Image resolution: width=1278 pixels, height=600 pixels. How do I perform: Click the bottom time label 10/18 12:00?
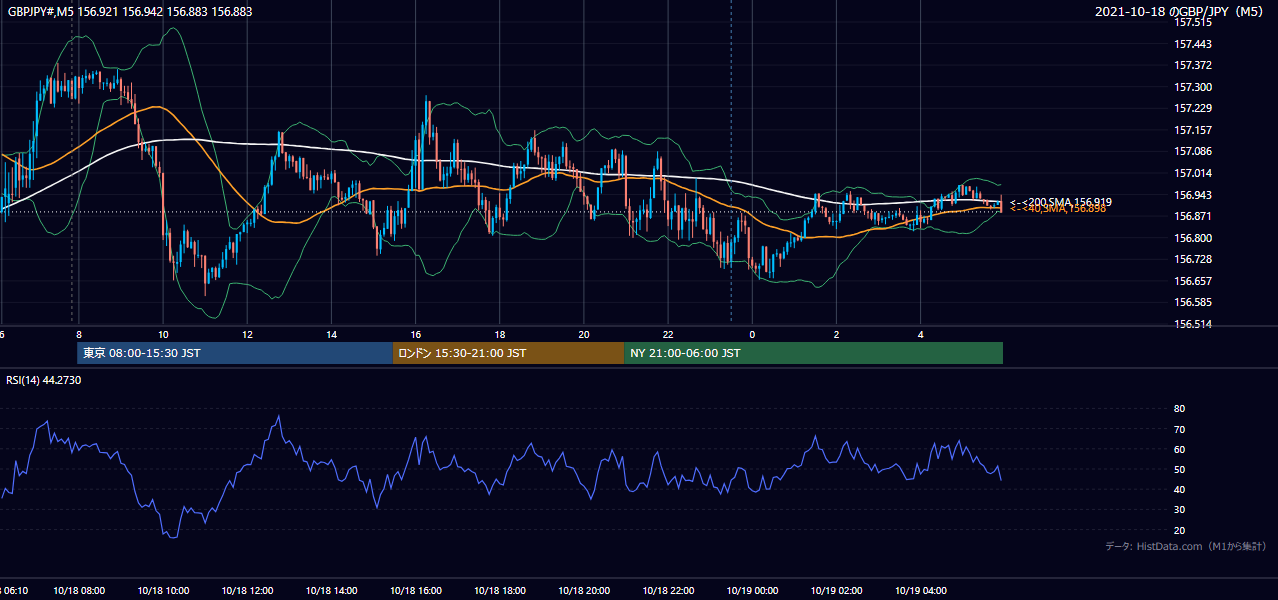[247, 591]
